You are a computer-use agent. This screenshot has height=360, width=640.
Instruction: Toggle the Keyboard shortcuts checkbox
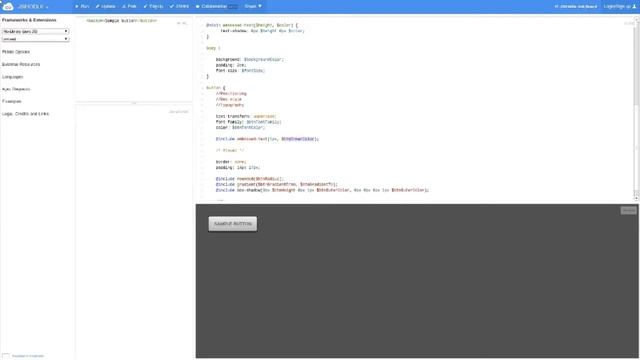pos(6,356)
